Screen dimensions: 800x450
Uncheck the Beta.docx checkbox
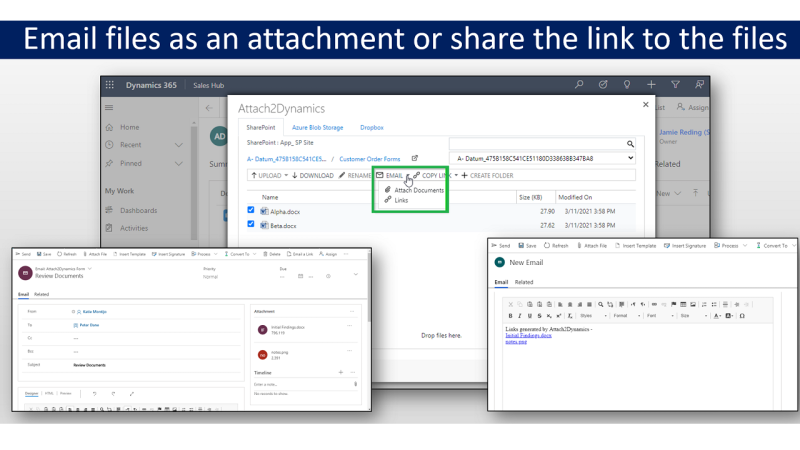coord(251,225)
